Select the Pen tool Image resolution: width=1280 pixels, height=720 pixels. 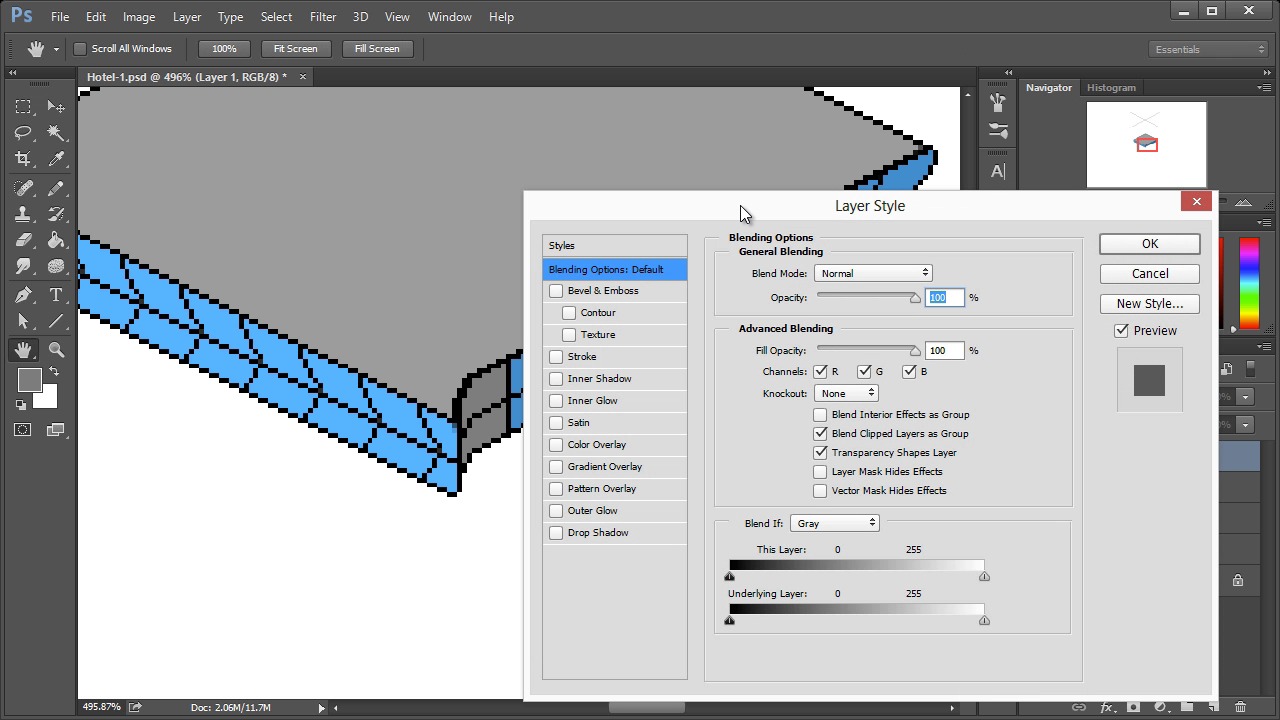click(23, 295)
